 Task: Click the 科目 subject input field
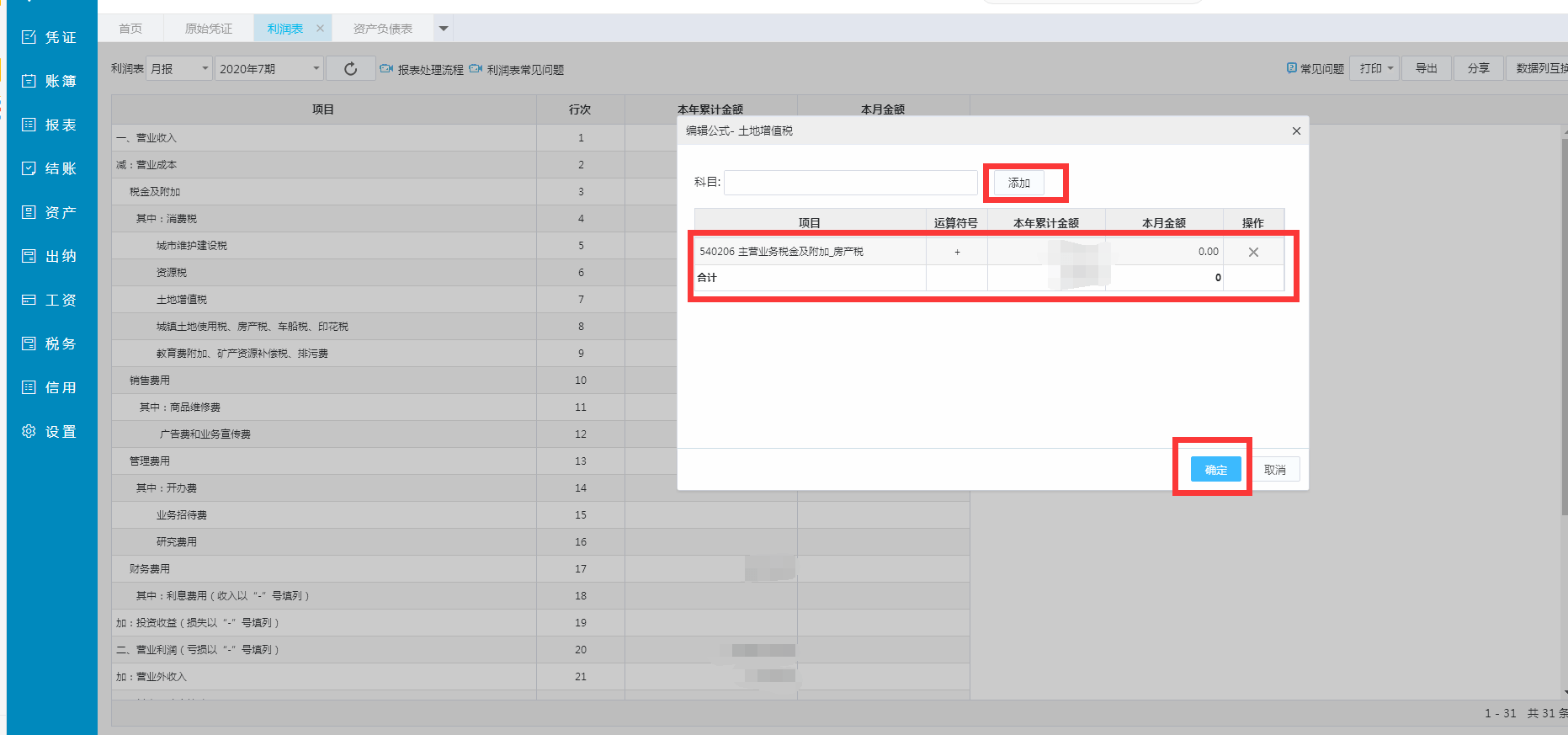[850, 183]
